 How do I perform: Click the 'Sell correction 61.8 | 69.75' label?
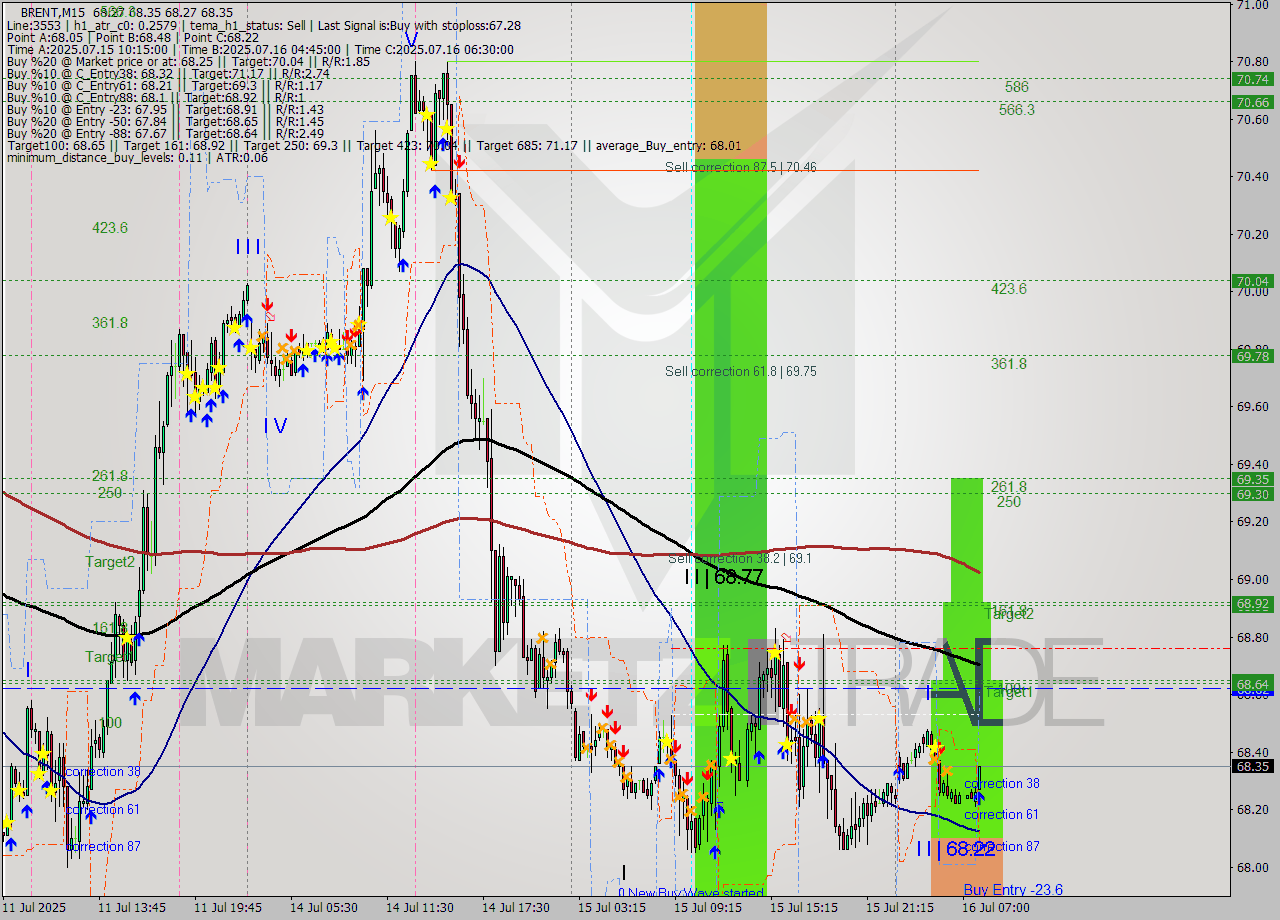click(x=740, y=371)
